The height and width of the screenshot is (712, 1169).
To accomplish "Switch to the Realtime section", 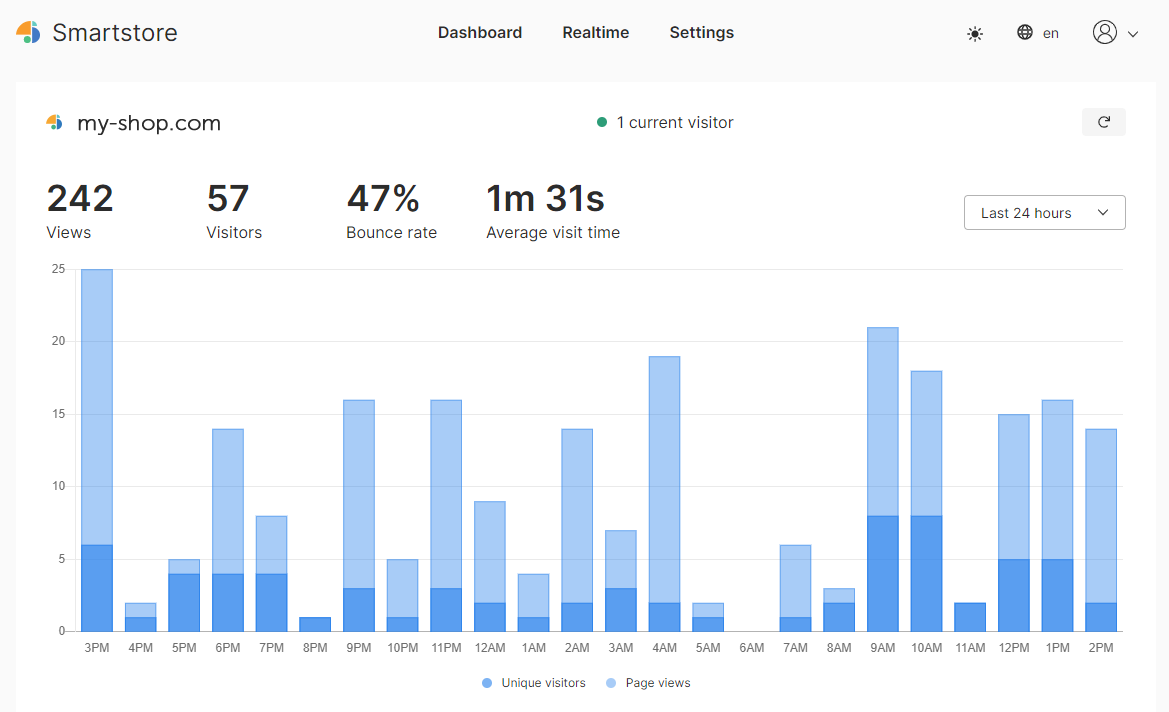I will [x=595, y=32].
